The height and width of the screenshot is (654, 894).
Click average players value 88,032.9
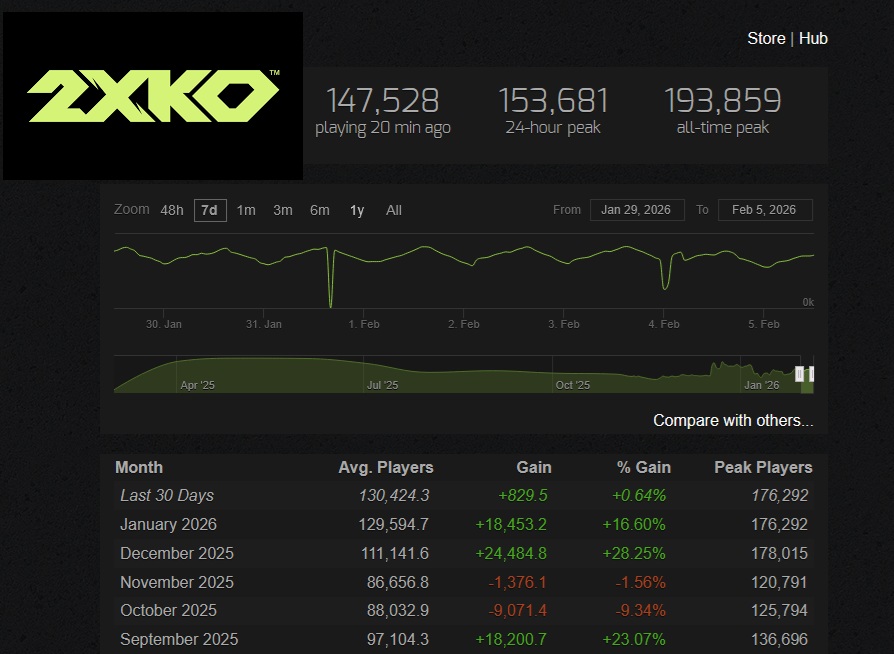pyautogui.click(x=398, y=611)
